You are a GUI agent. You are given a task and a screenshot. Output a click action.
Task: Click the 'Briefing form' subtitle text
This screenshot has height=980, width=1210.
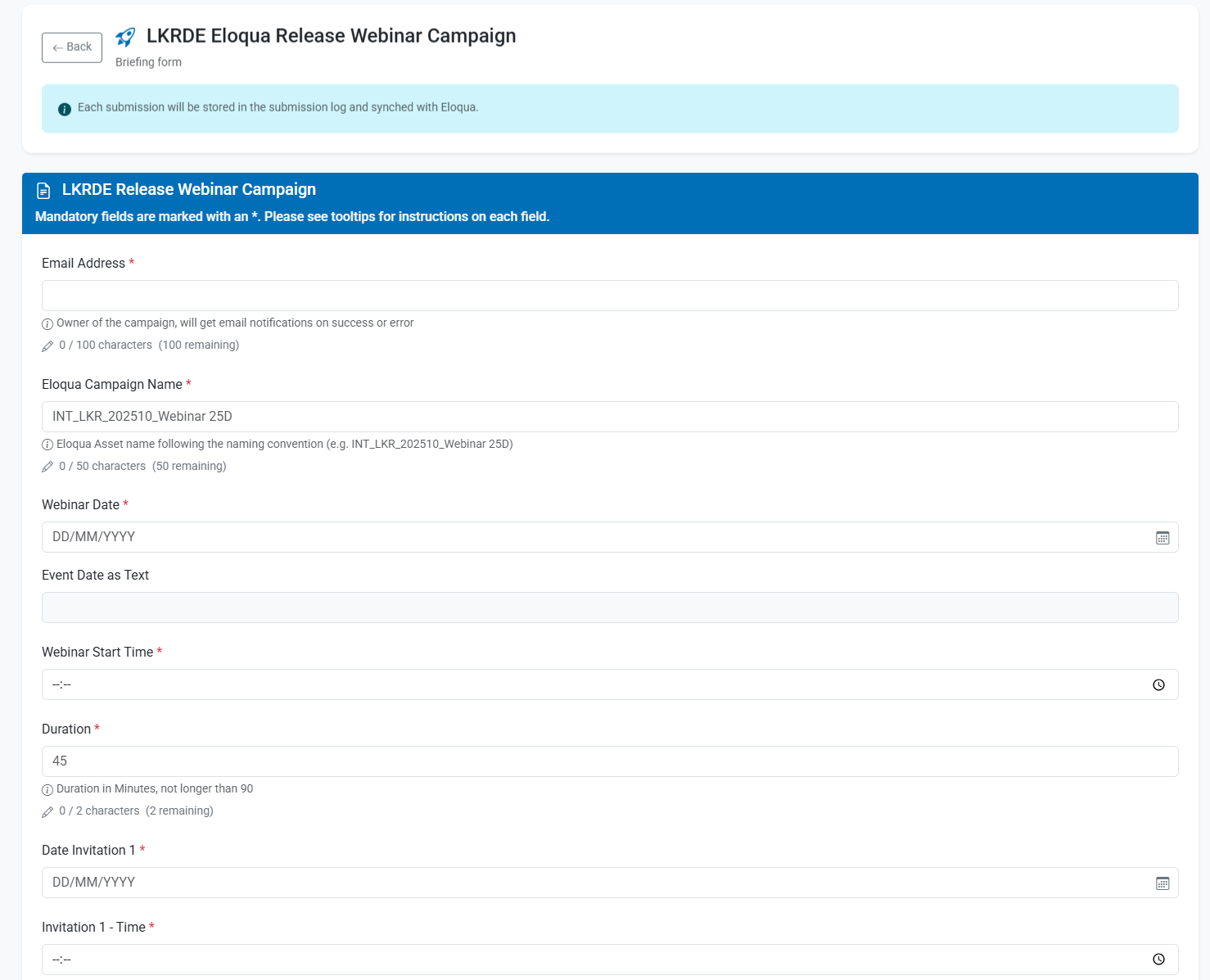(x=148, y=62)
